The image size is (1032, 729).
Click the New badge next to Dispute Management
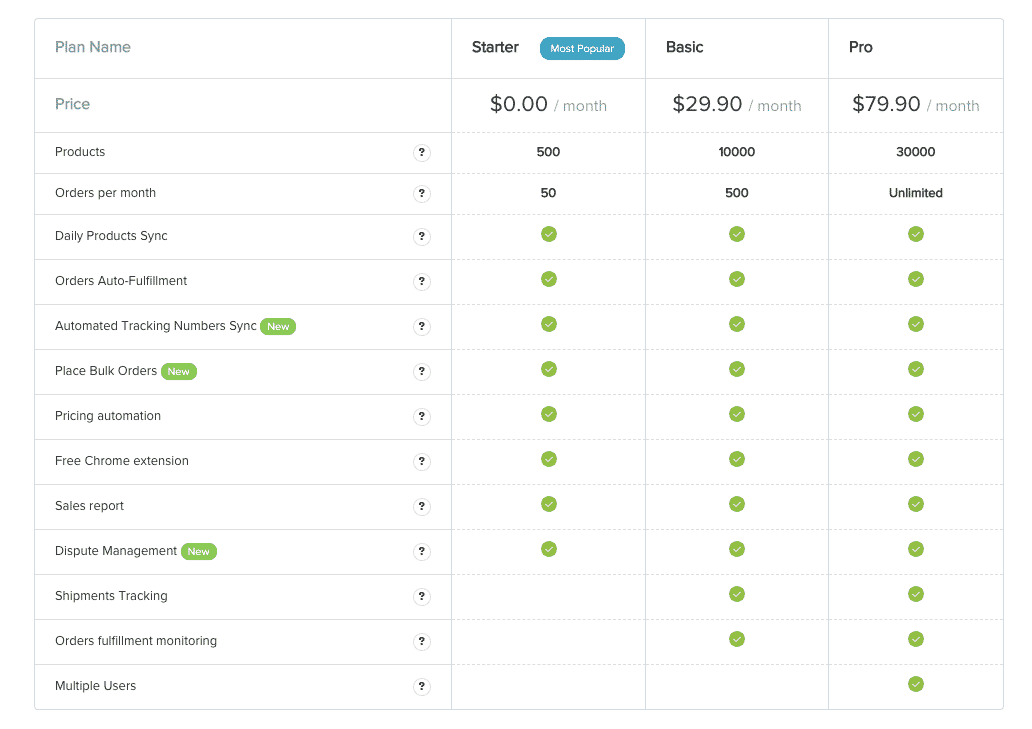click(199, 552)
